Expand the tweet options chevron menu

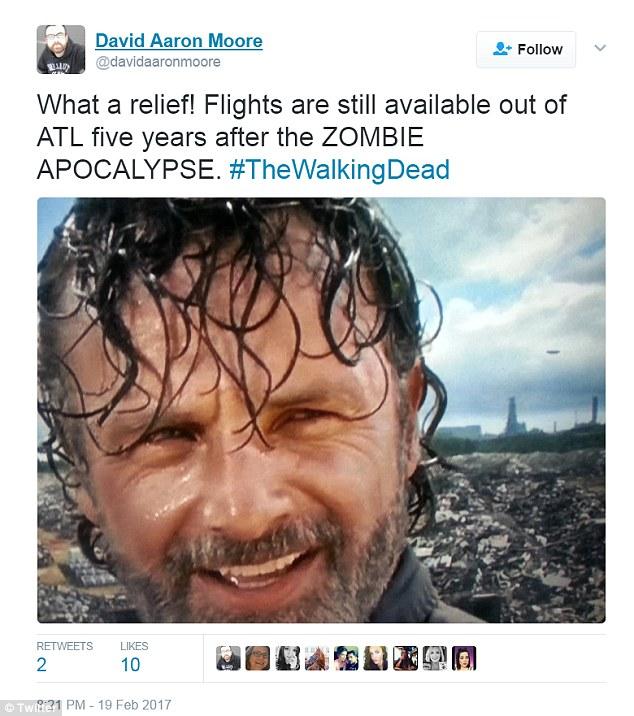click(600, 47)
